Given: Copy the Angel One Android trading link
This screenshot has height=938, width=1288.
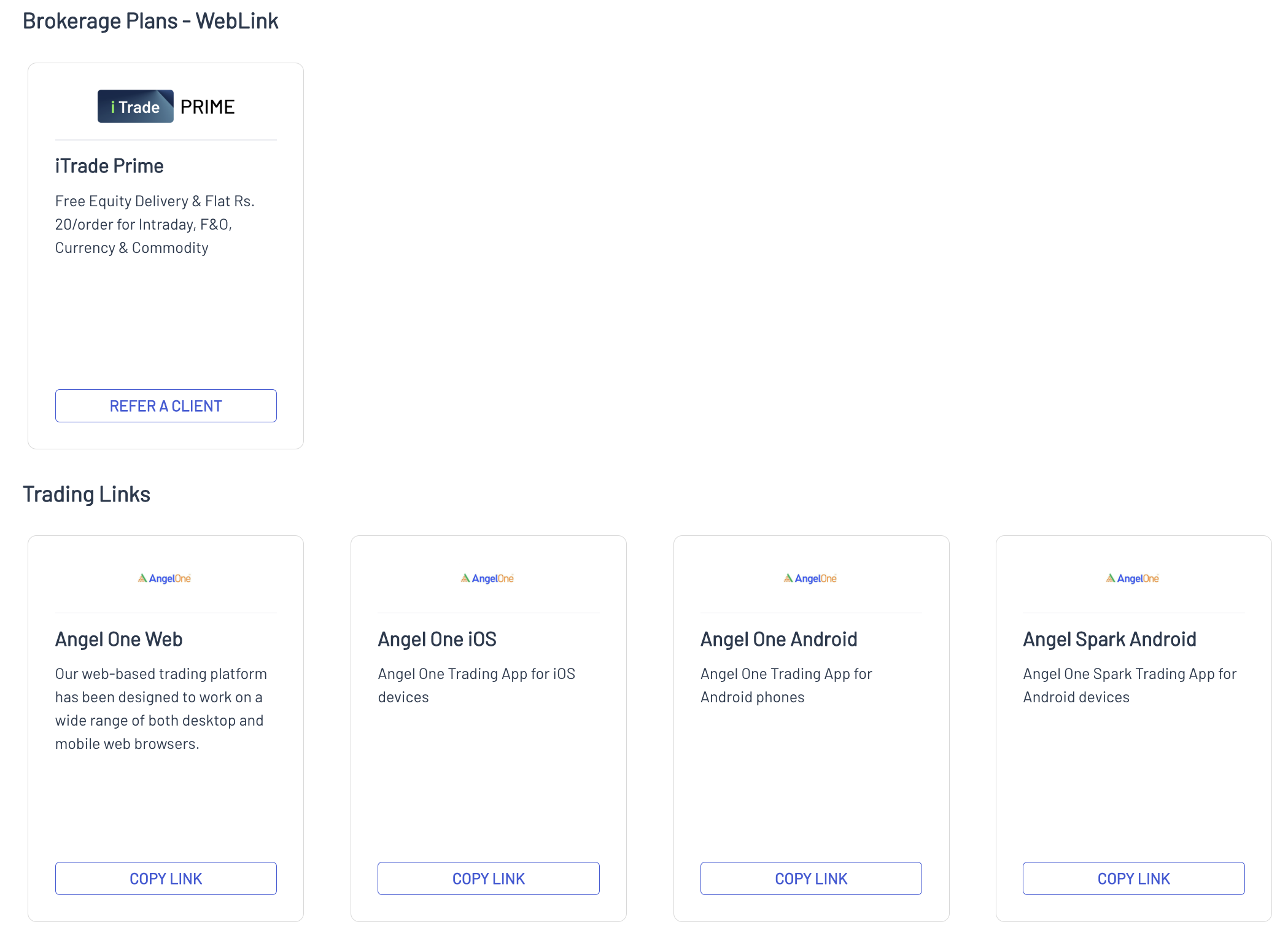Looking at the screenshot, I should point(811,878).
